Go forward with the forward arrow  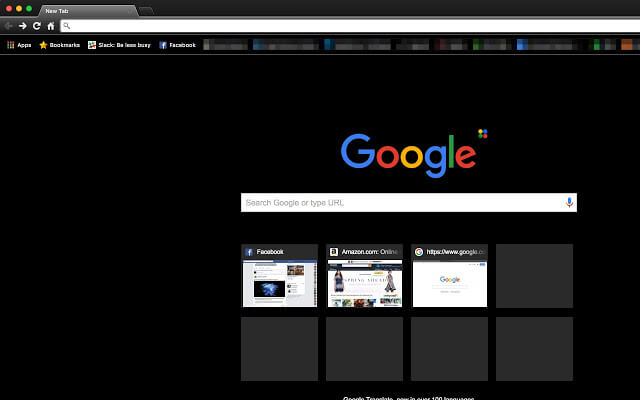(22, 26)
